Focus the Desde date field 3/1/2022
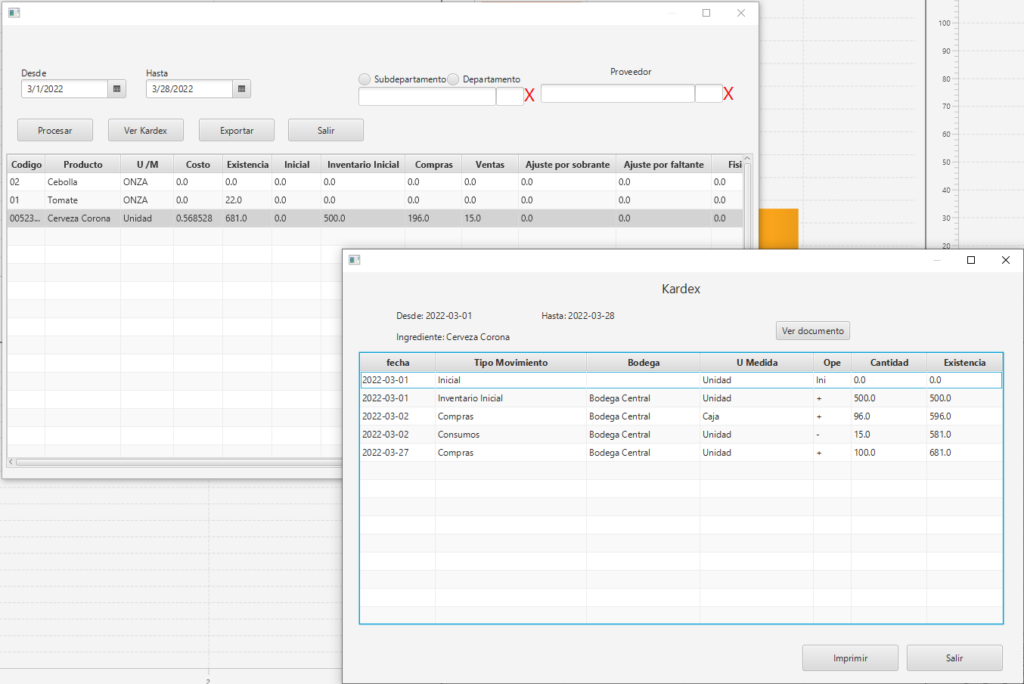Viewport: 1024px width, 684px height. [65, 89]
